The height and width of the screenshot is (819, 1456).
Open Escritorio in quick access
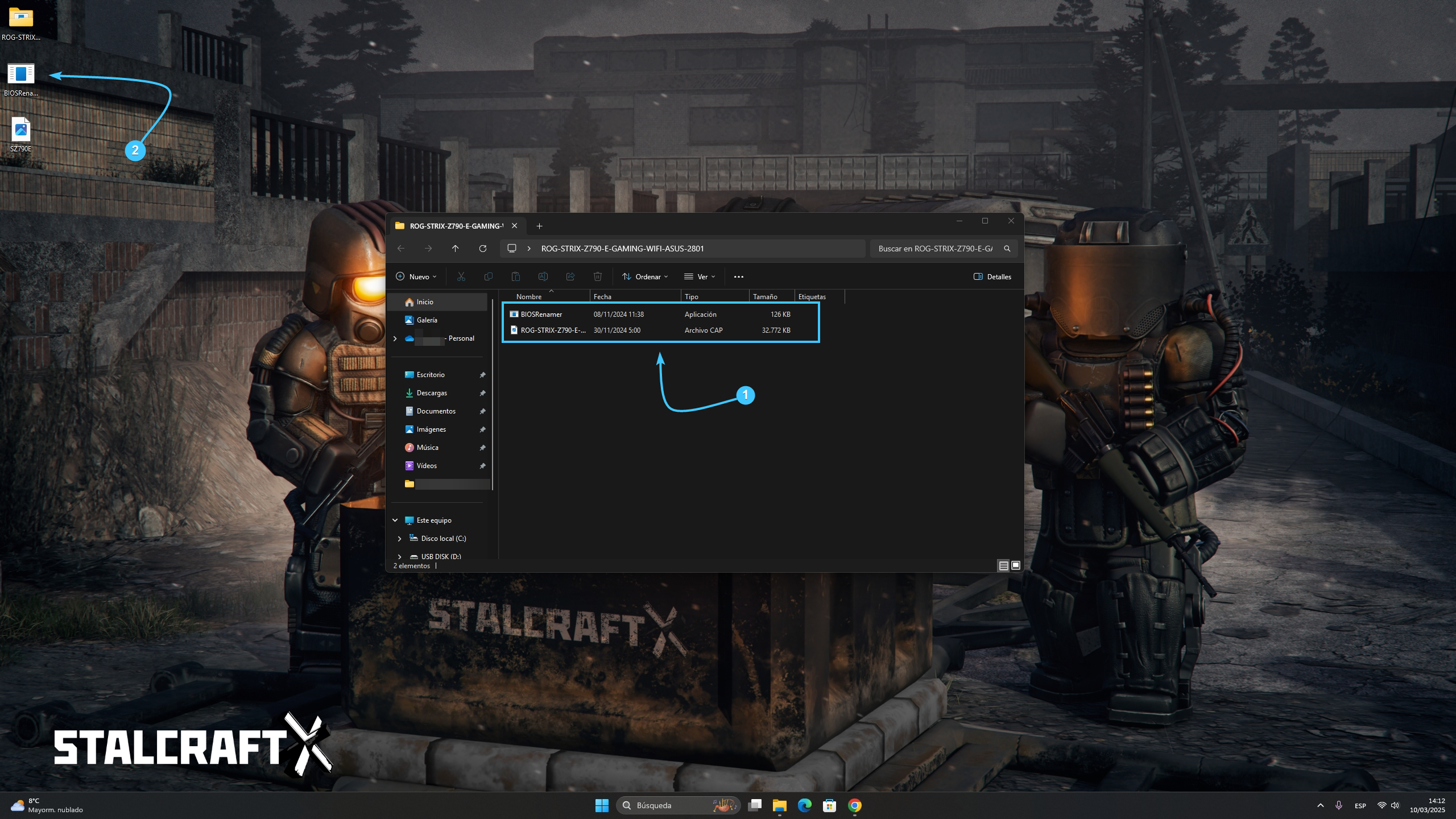pos(438,375)
